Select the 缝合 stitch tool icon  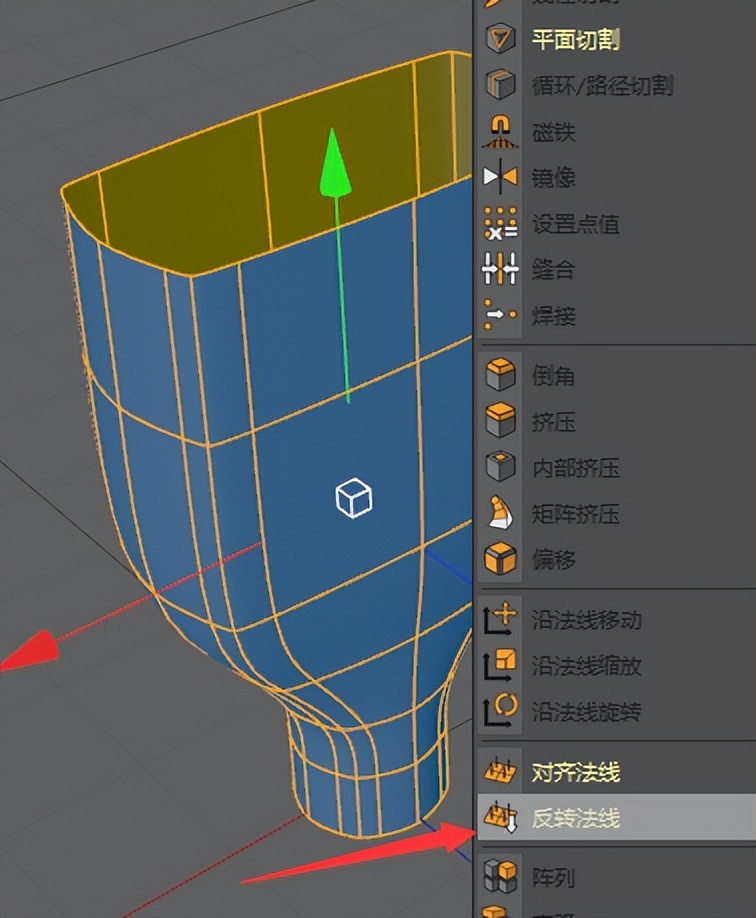point(500,269)
